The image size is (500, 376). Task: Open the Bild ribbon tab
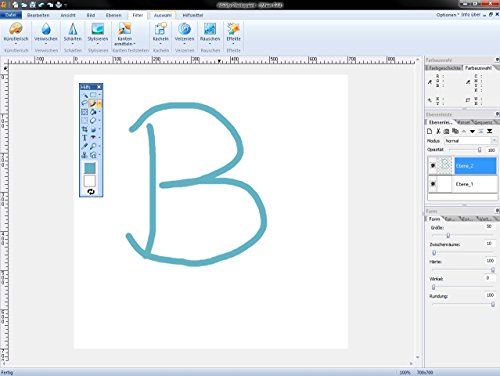coord(91,15)
